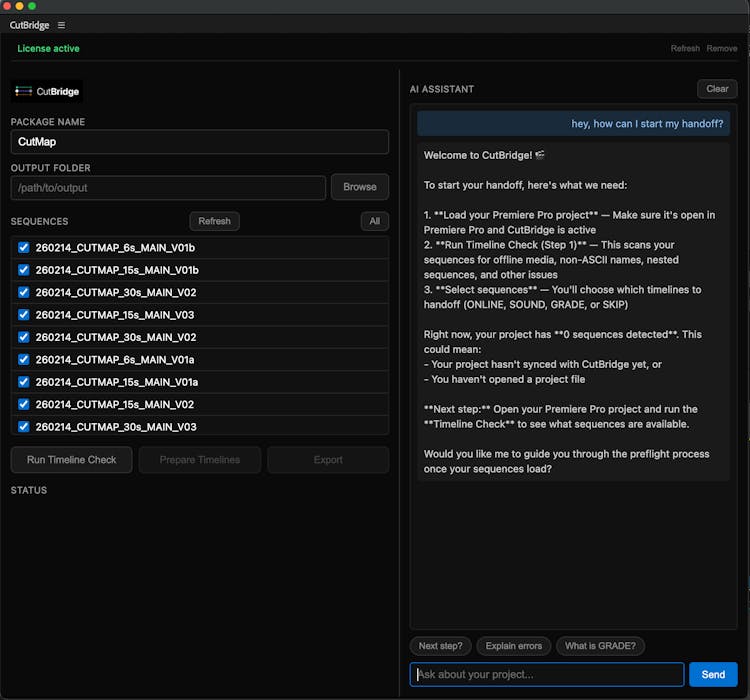Toggle the 260214_CUTMAP_30s_MAIN_V03 checkbox
Image resolution: width=750 pixels, height=700 pixels.
pyautogui.click(x=24, y=427)
